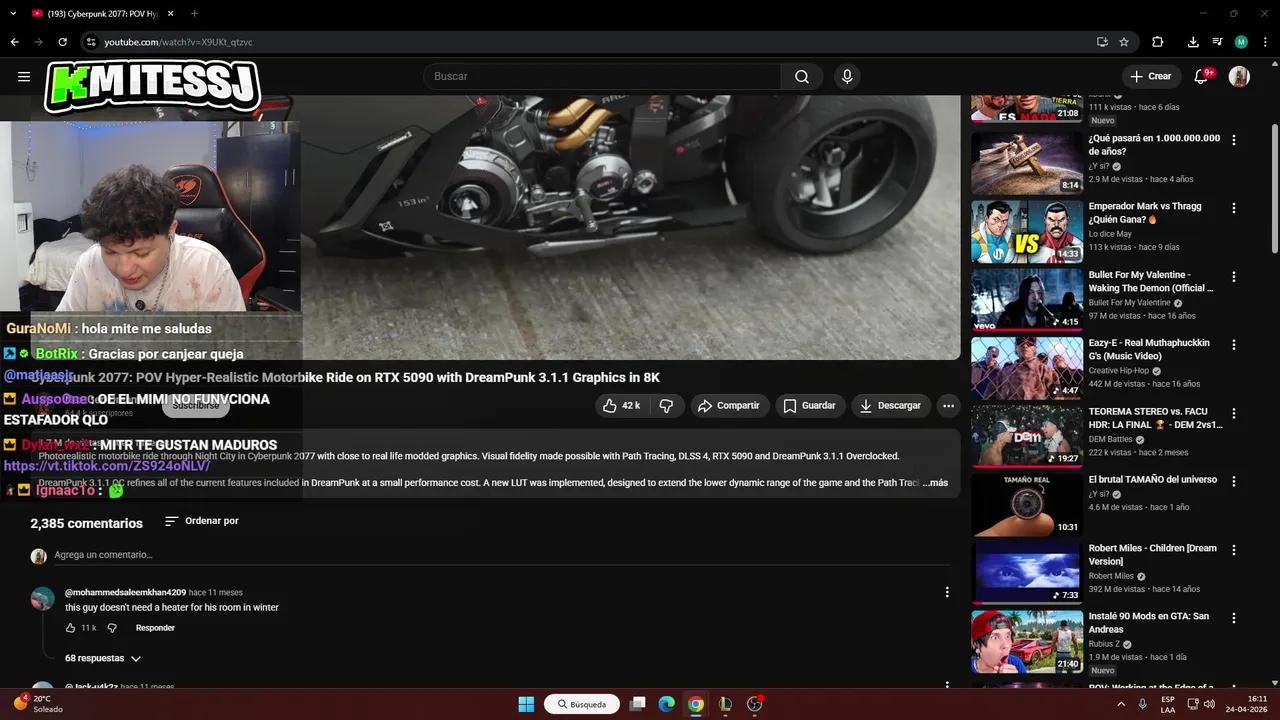The height and width of the screenshot is (720, 1280).
Task: Open weather widget '20°C Soleado'
Action: [40, 704]
